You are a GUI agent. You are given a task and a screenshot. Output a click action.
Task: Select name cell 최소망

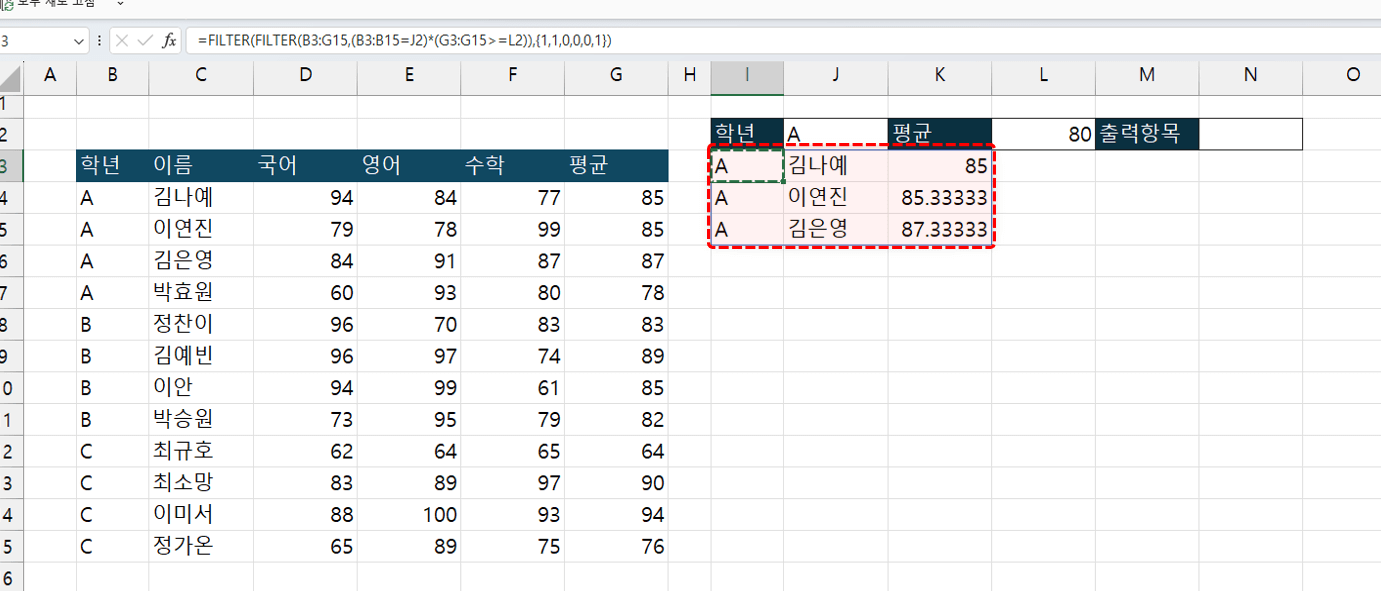201,483
